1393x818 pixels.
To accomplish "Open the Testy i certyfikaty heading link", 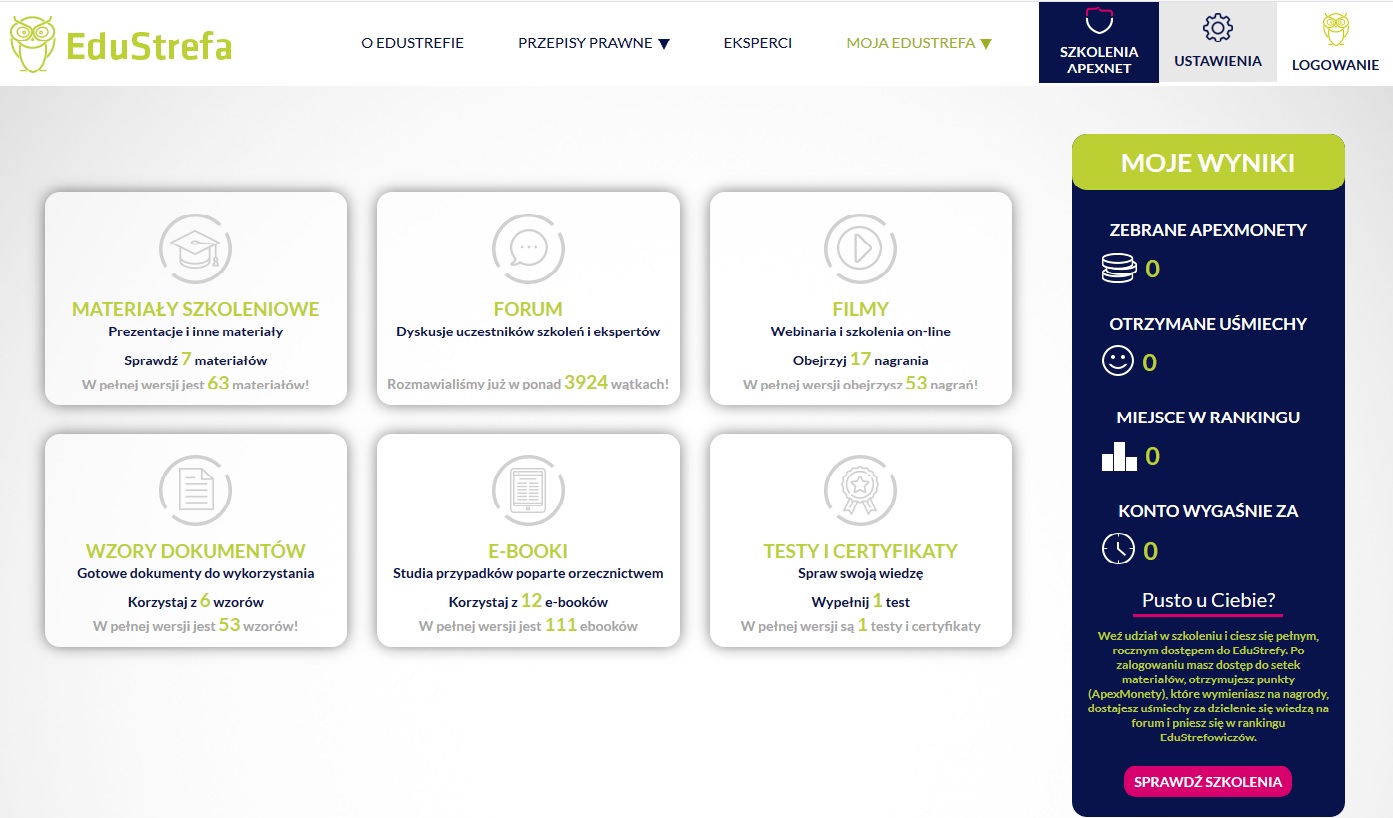I will point(860,551).
